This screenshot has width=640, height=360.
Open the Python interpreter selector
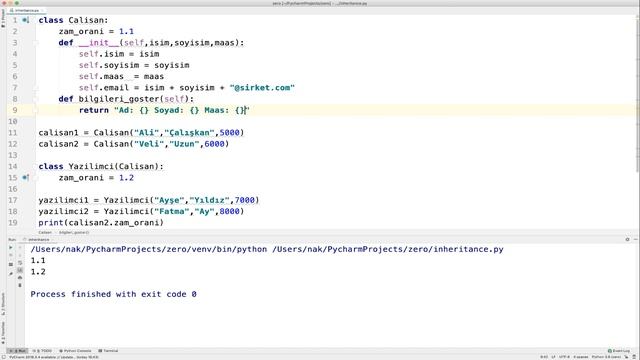coord(606,357)
